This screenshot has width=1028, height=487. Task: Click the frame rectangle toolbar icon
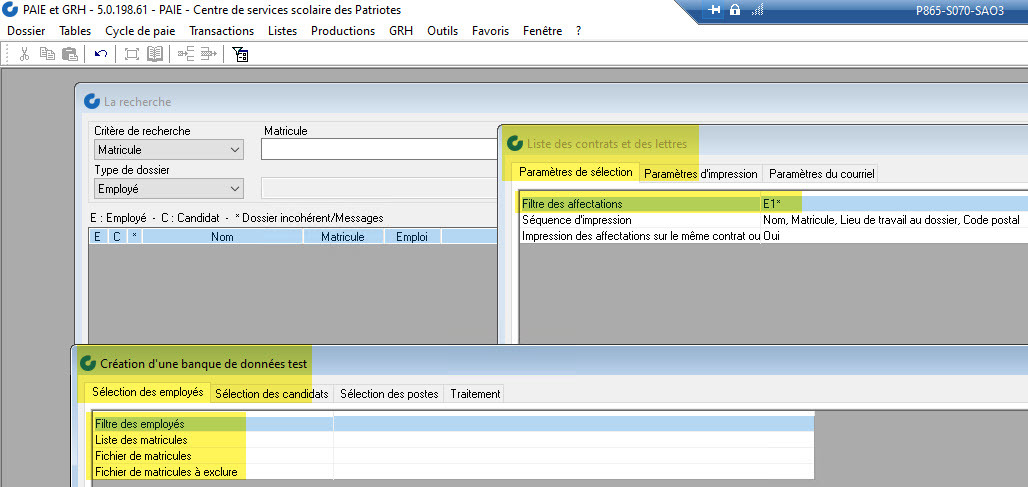coord(132,54)
